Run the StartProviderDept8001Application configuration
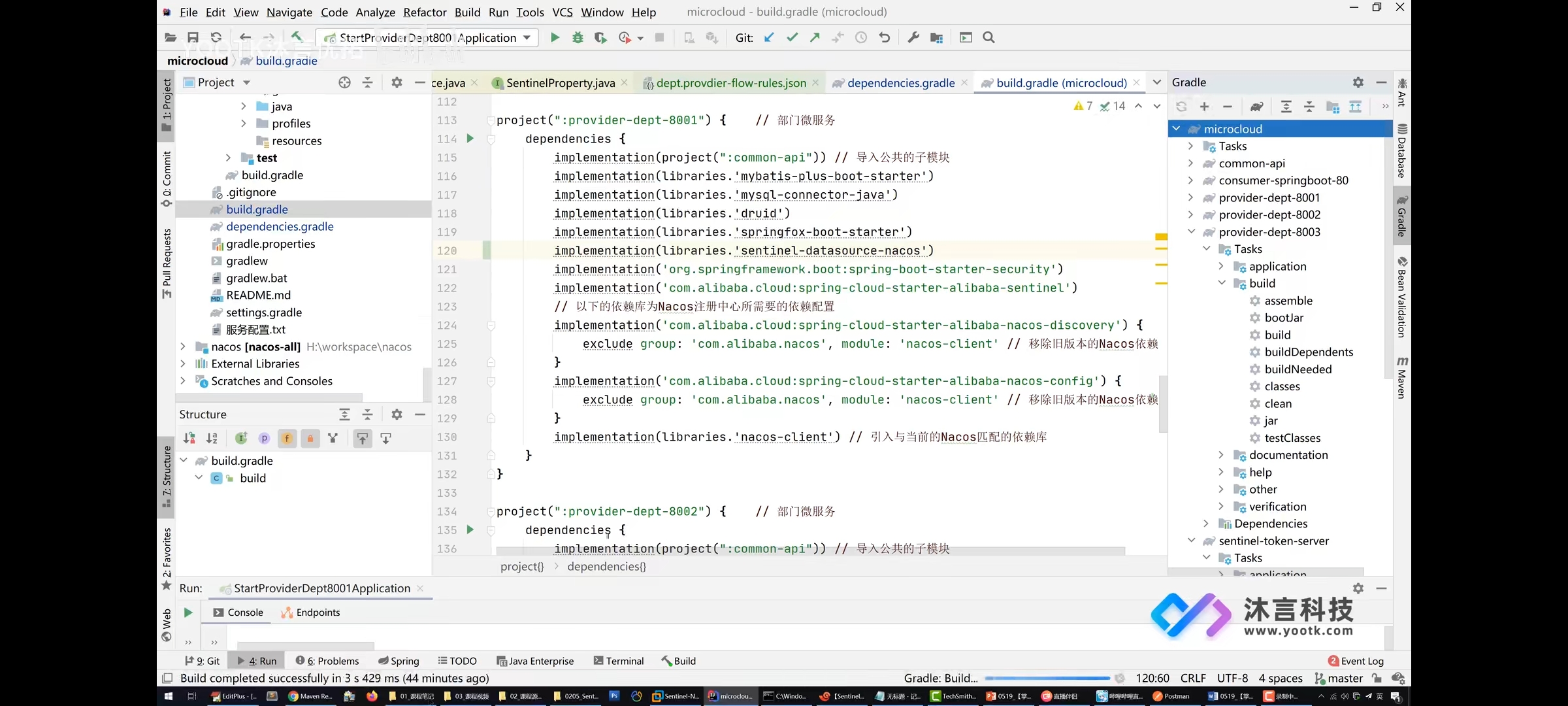The image size is (1568, 706). tap(555, 38)
